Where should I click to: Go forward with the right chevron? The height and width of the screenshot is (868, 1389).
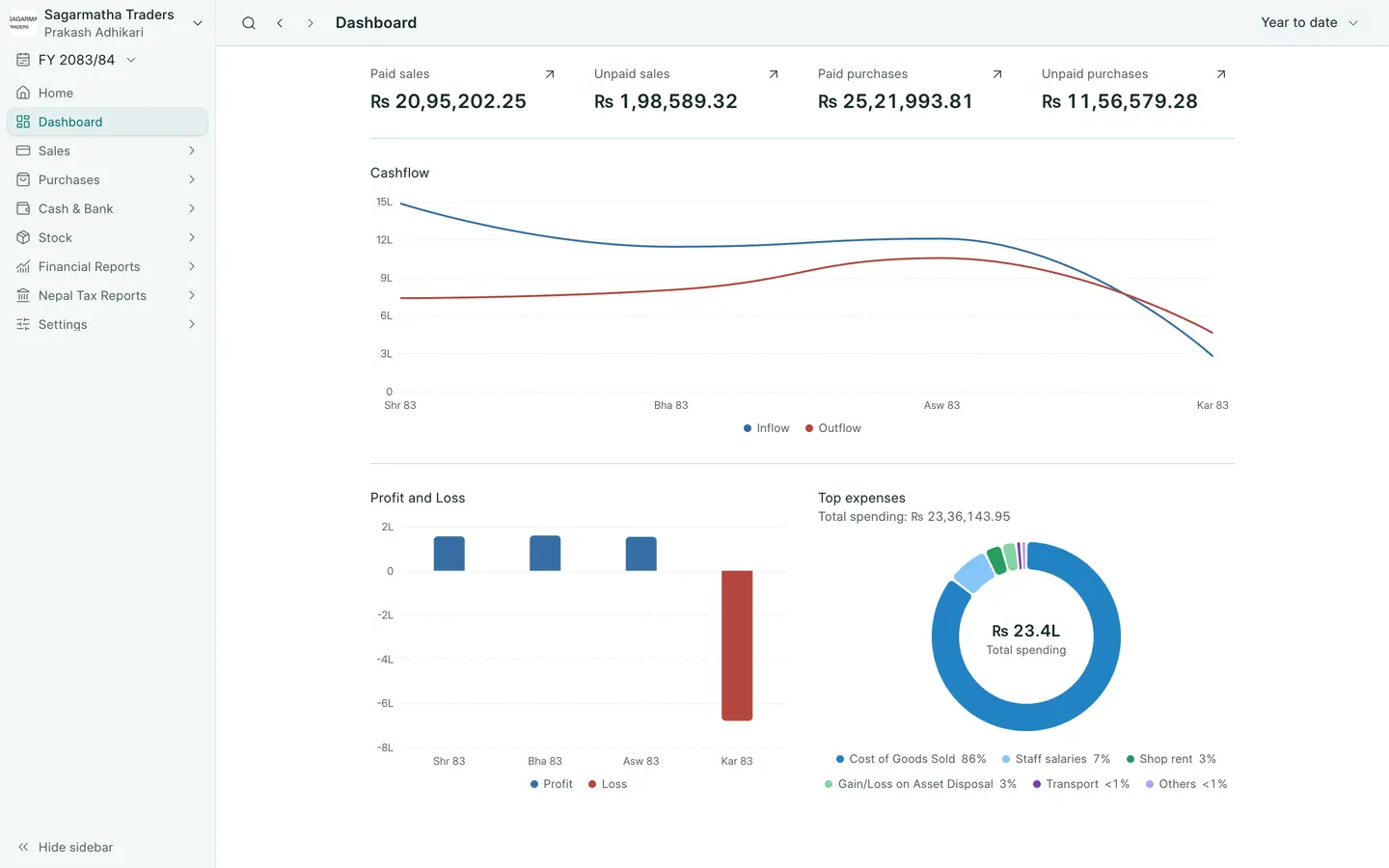pos(310,23)
